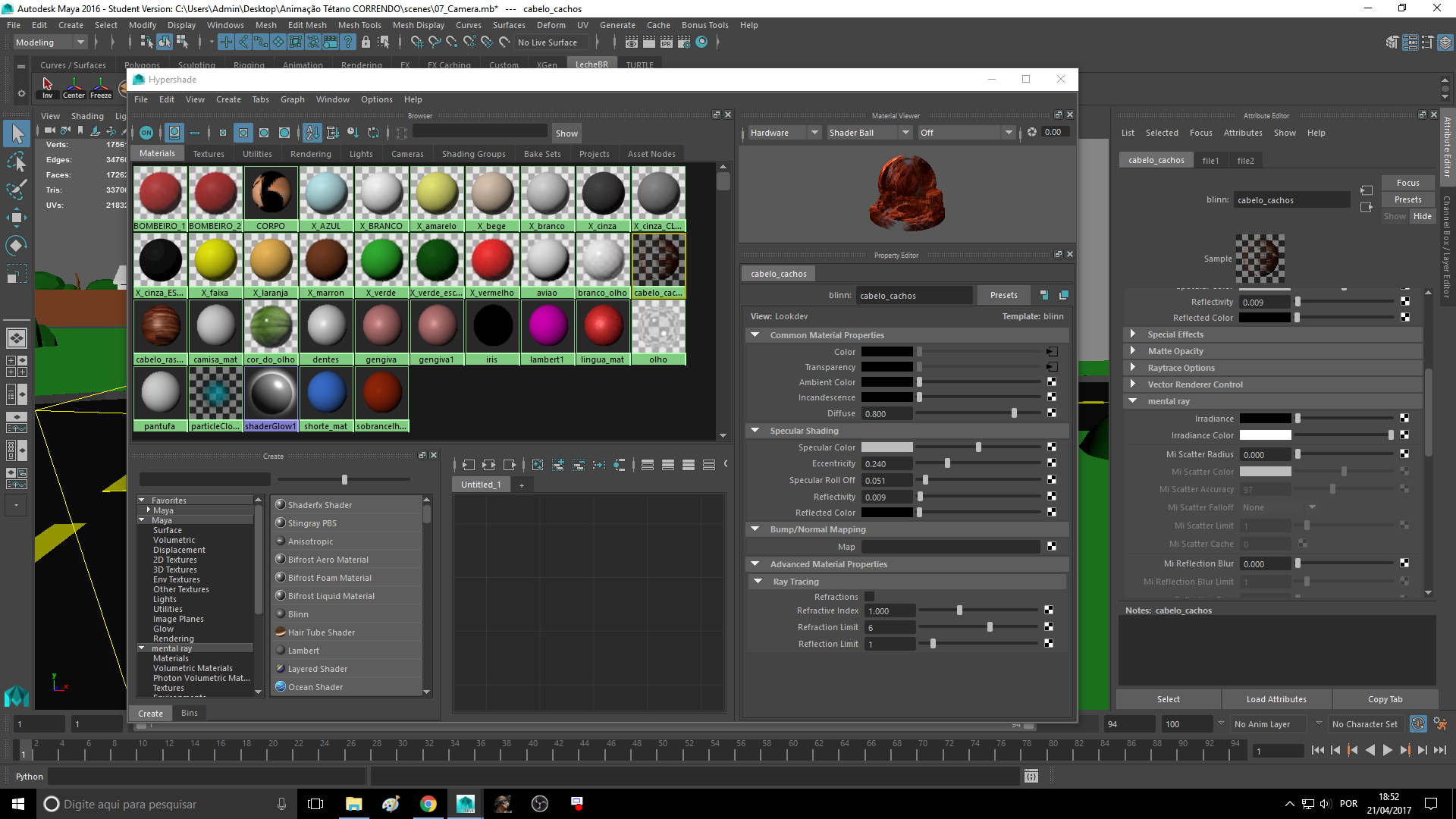Image resolution: width=1456 pixels, height=819 pixels.
Task: Collapse the mental ray attribute section
Action: coord(1133,401)
